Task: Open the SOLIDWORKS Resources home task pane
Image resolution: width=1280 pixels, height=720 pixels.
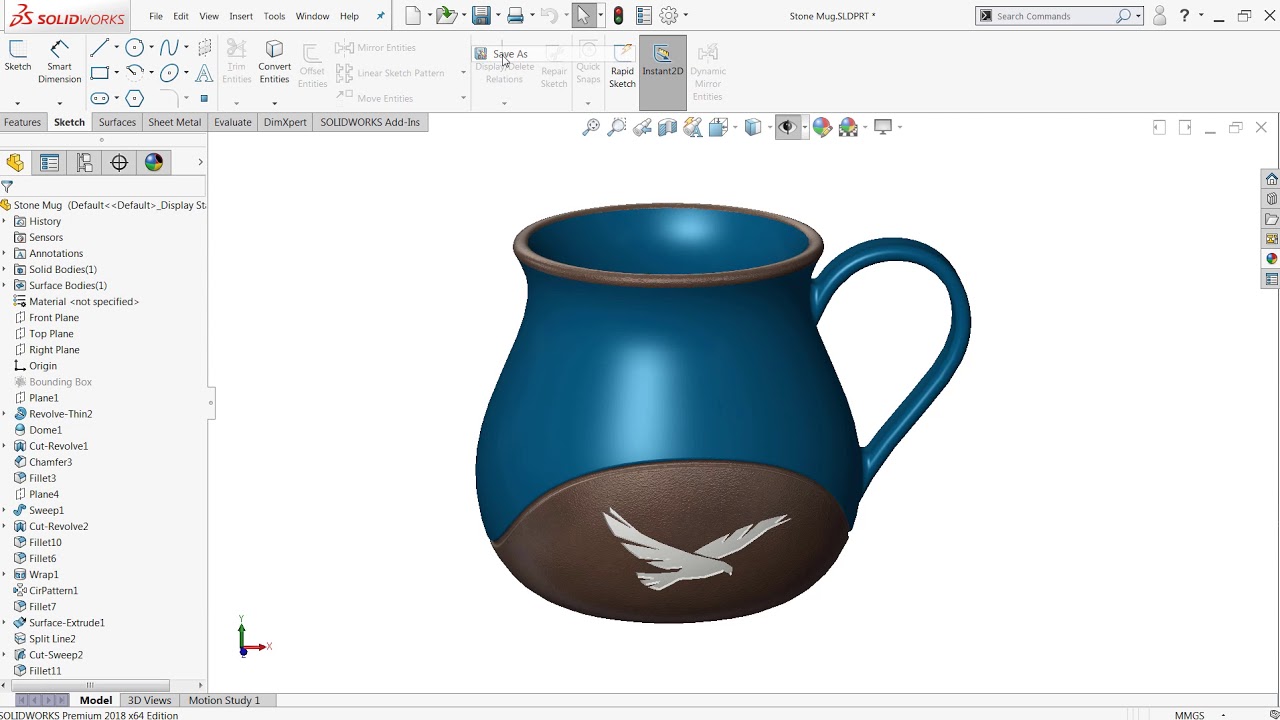Action: coord(1271,179)
